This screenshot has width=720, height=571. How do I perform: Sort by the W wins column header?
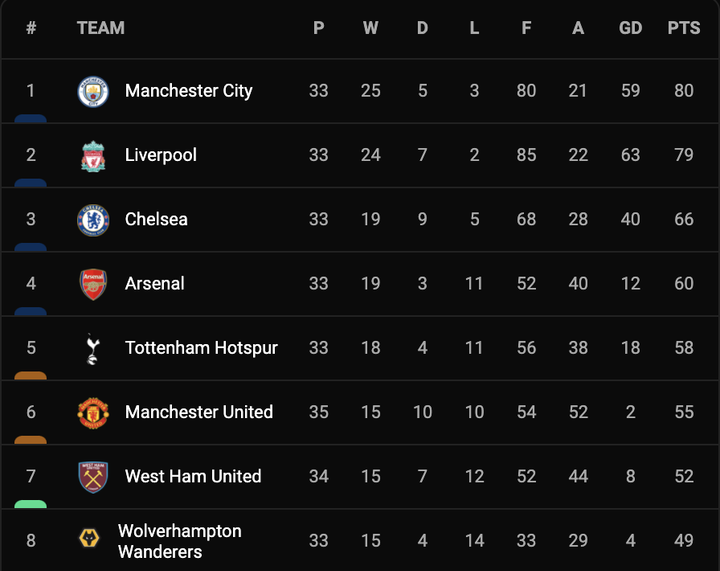point(370,28)
